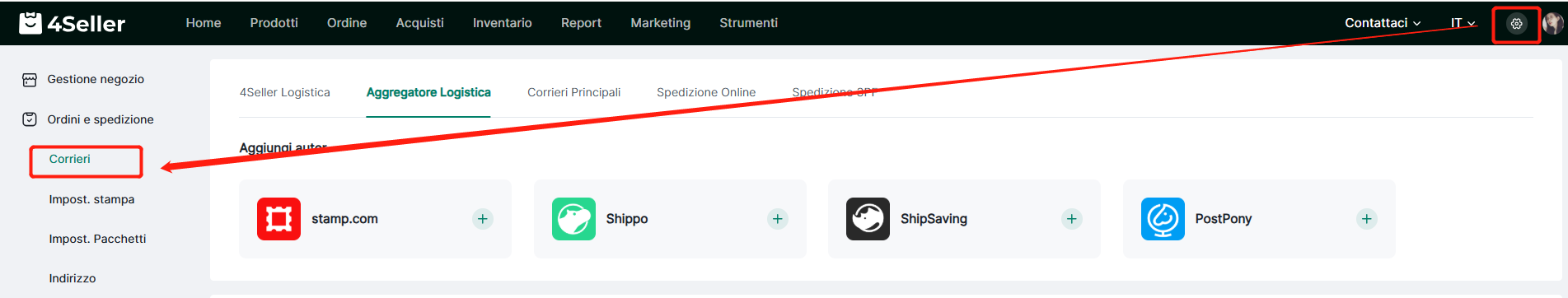
Task: Open the settings gear icon
Action: coord(1516,24)
